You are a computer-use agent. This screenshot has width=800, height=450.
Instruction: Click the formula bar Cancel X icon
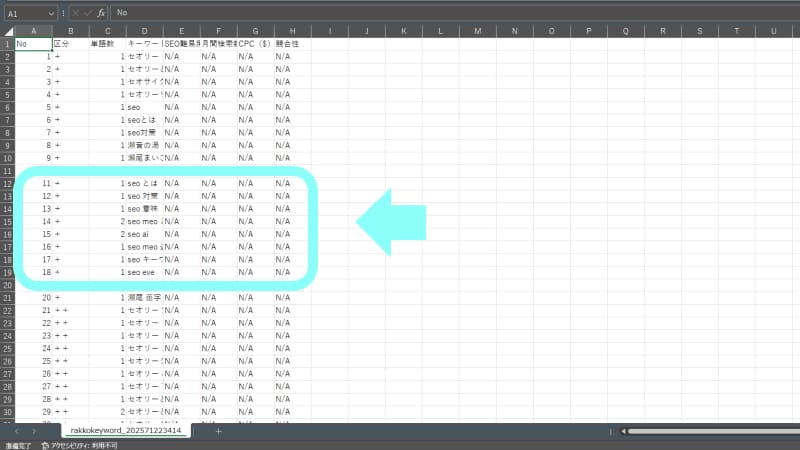pyautogui.click(x=76, y=13)
